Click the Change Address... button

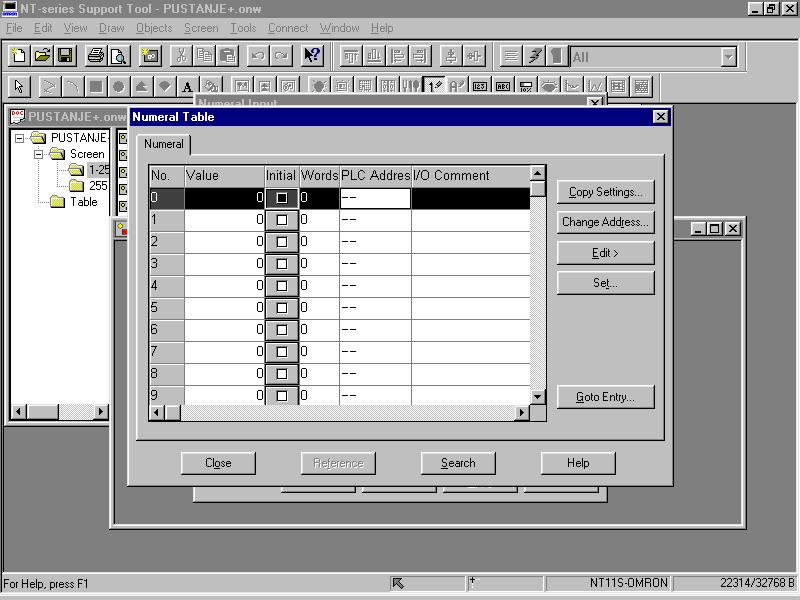coord(605,222)
